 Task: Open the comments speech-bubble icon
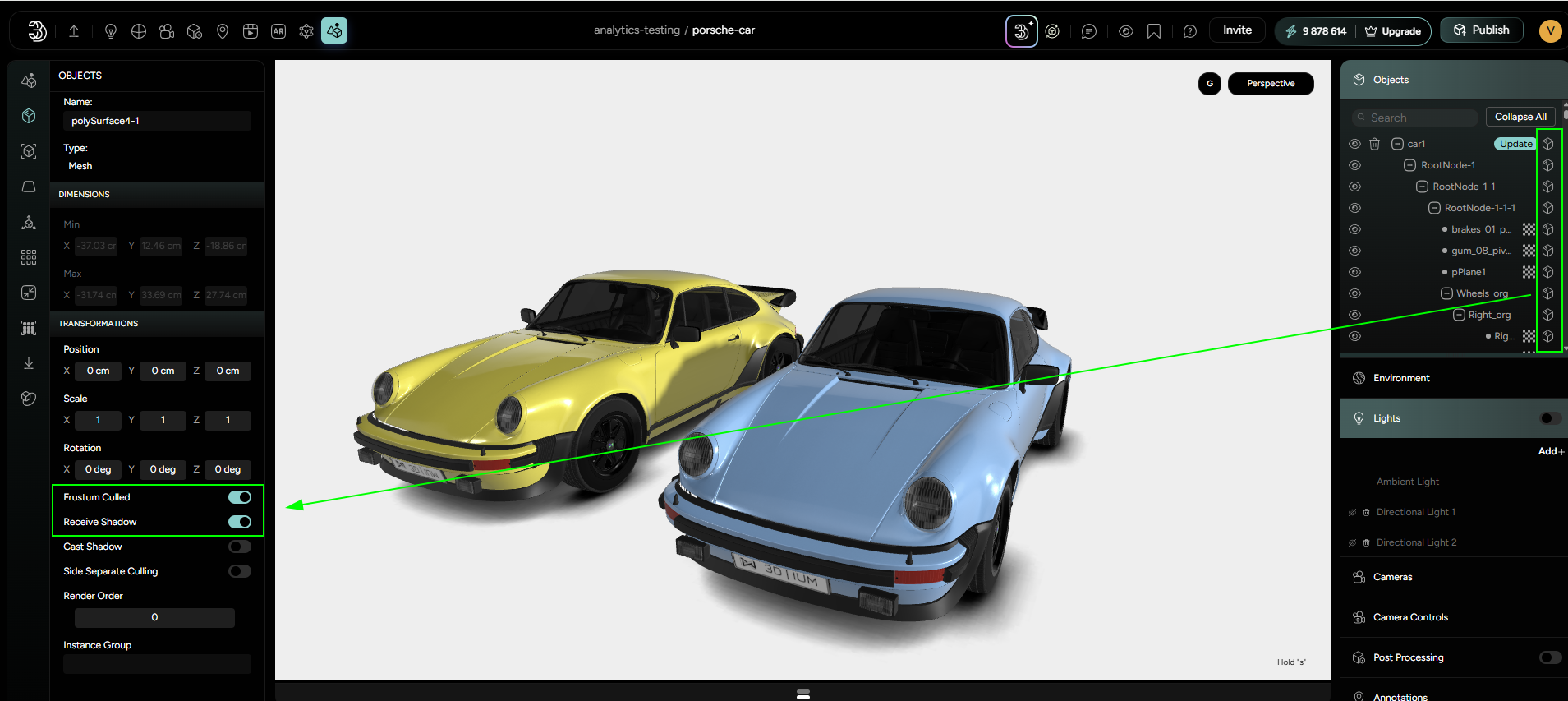(x=1089, y=31)
